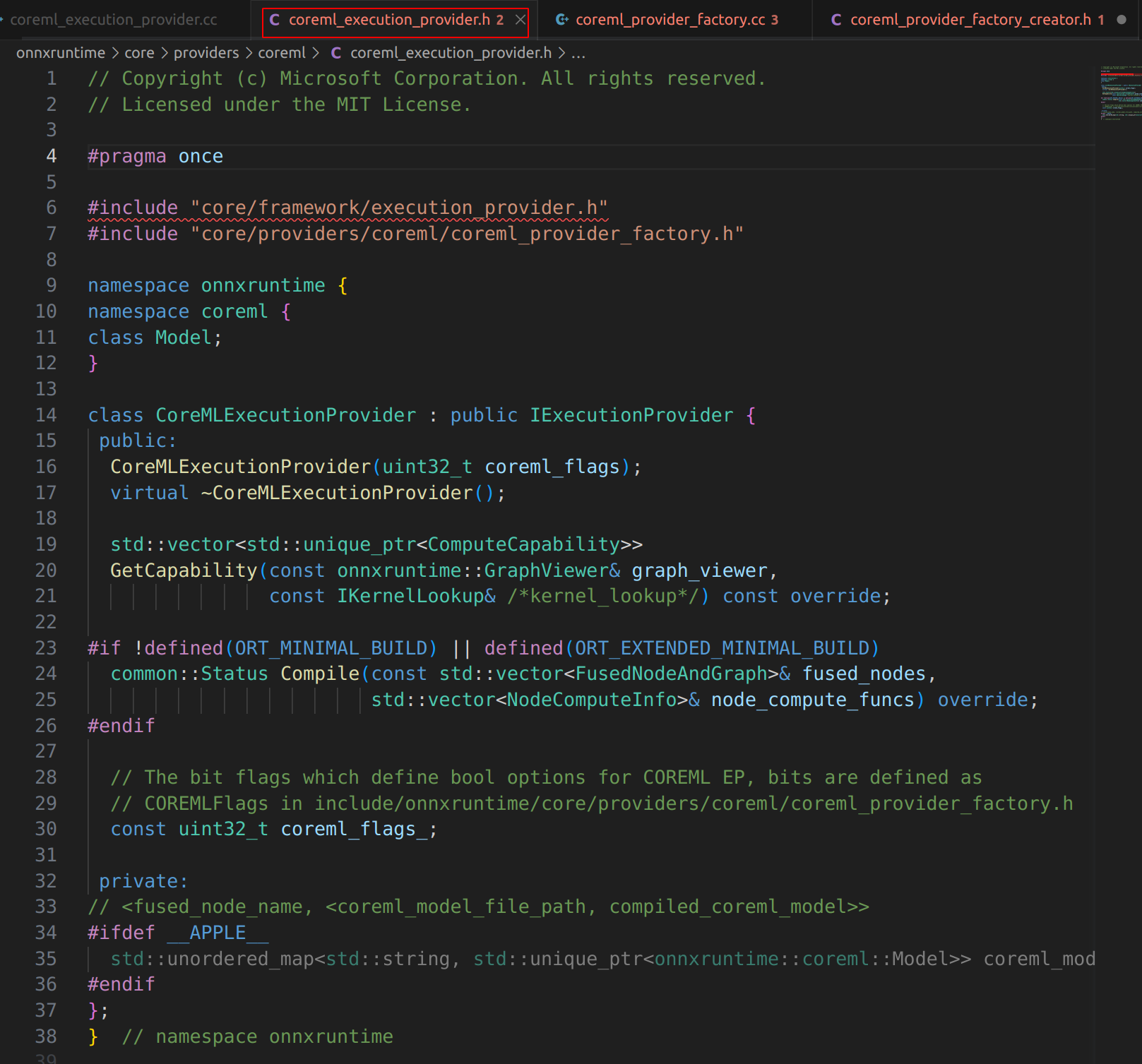Viewport: 1142px width, 1064px height.
Task: Click onnxruntime breadcrumb segment
Action: click(x=61, y=53)
